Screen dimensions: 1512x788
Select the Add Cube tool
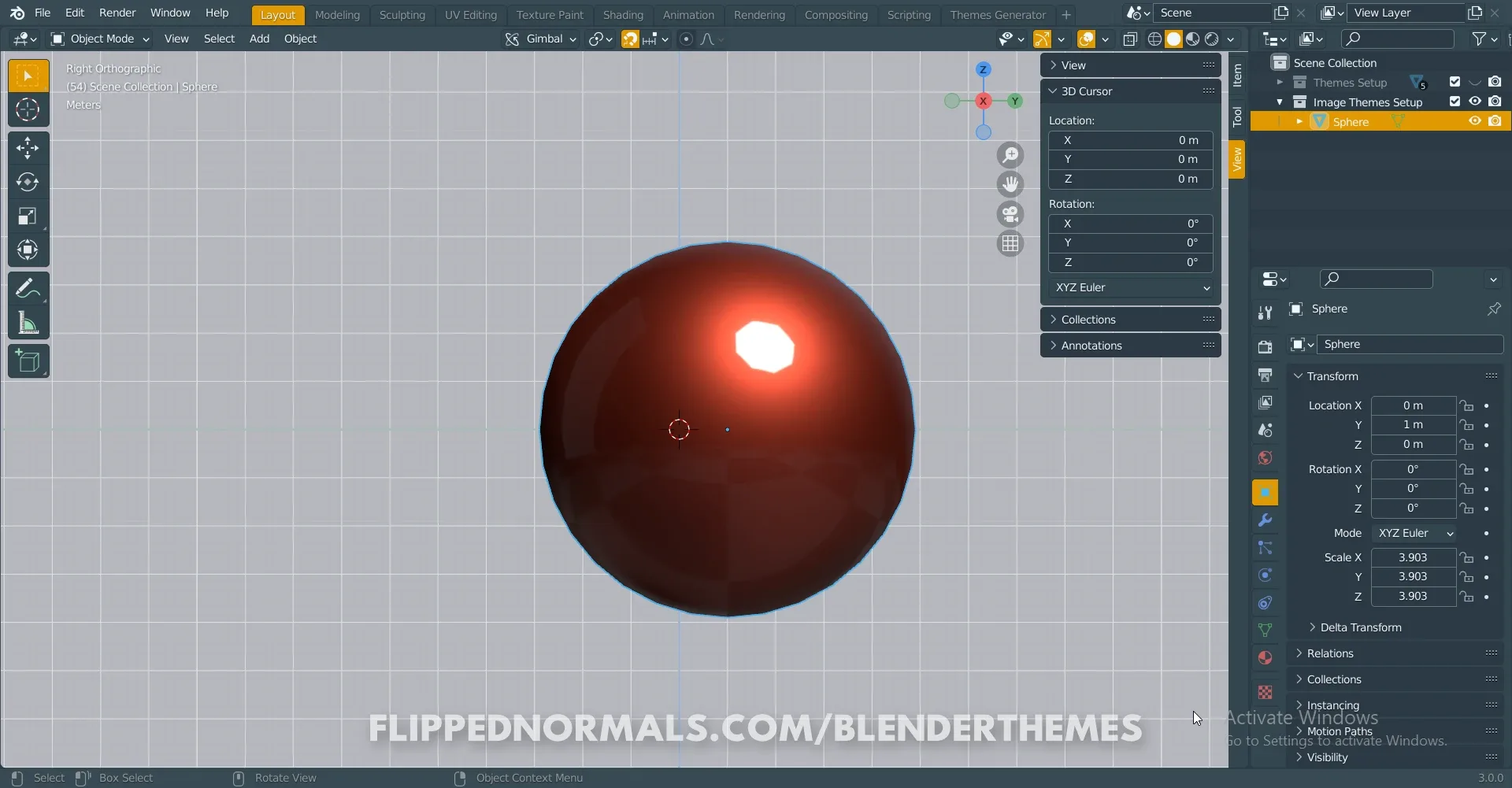[28, 361]
